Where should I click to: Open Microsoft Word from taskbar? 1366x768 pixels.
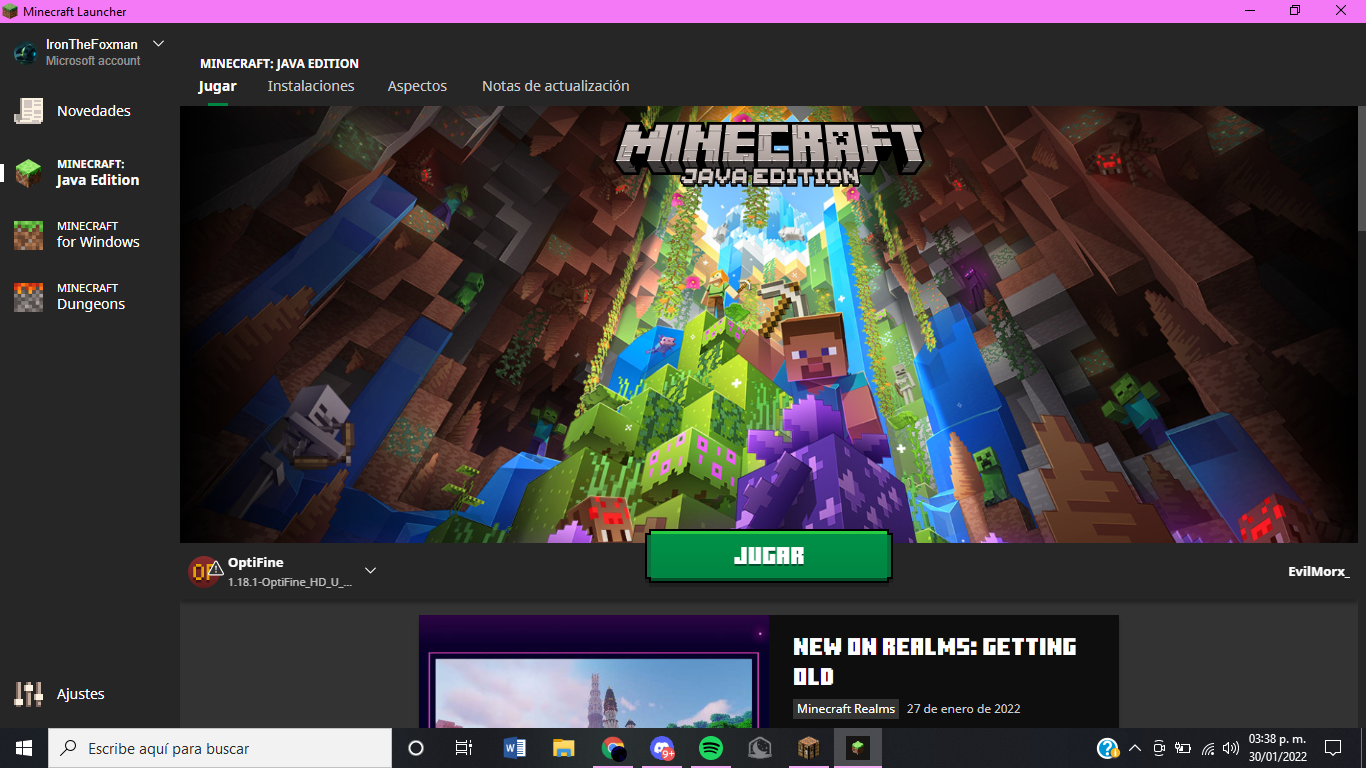(x=515, y=748)
